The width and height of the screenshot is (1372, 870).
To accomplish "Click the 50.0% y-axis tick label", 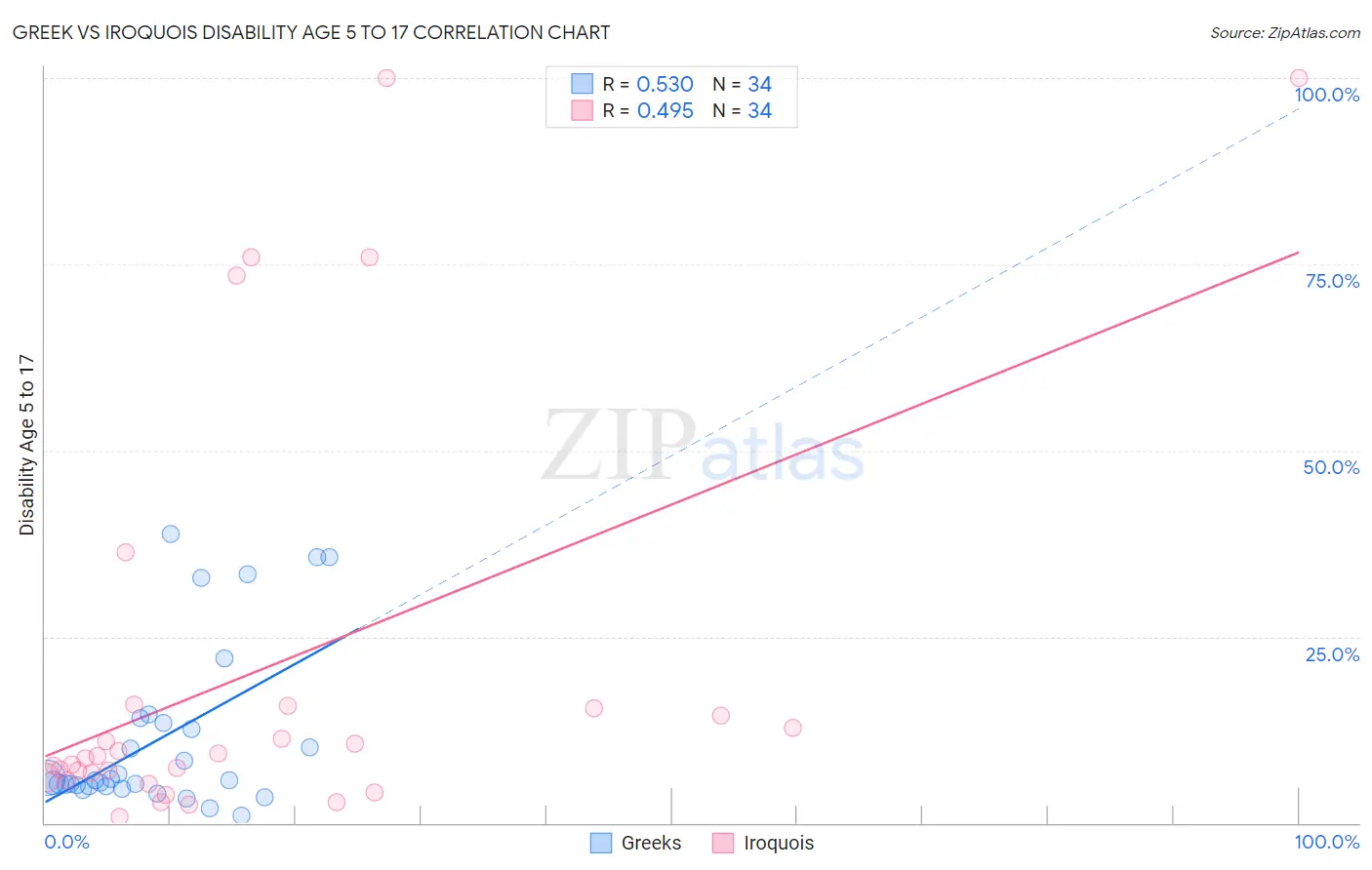I will [x=1331, y=467].
